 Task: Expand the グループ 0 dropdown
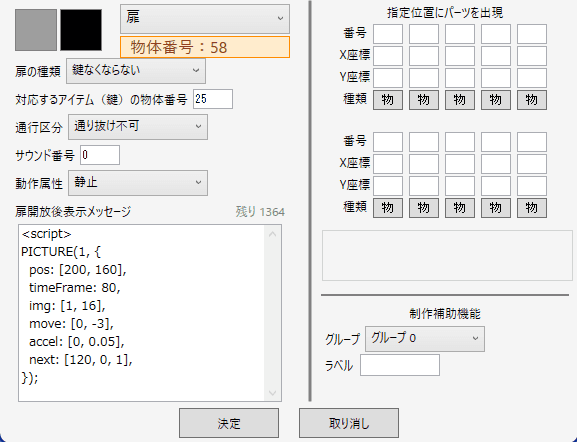click(x=425, y=339)
